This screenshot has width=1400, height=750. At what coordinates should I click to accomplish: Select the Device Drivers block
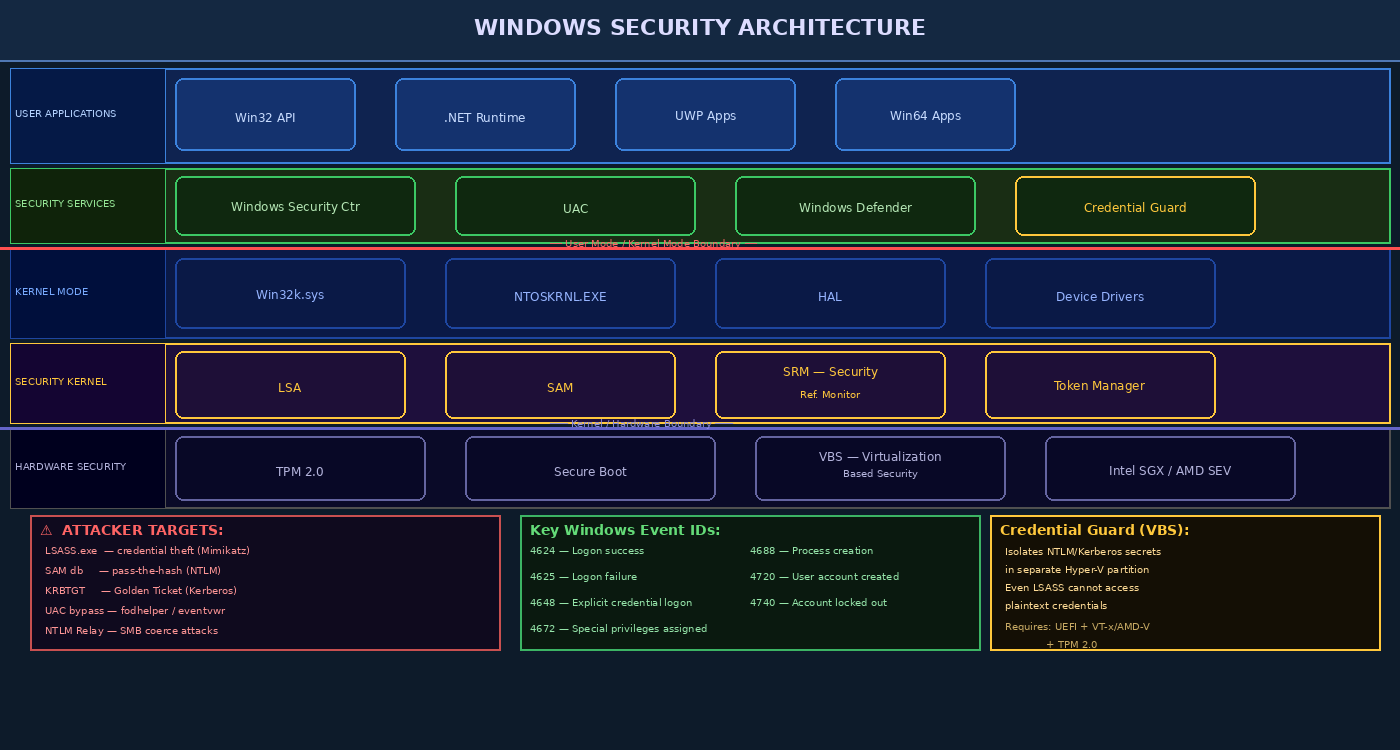(1100, 293)
